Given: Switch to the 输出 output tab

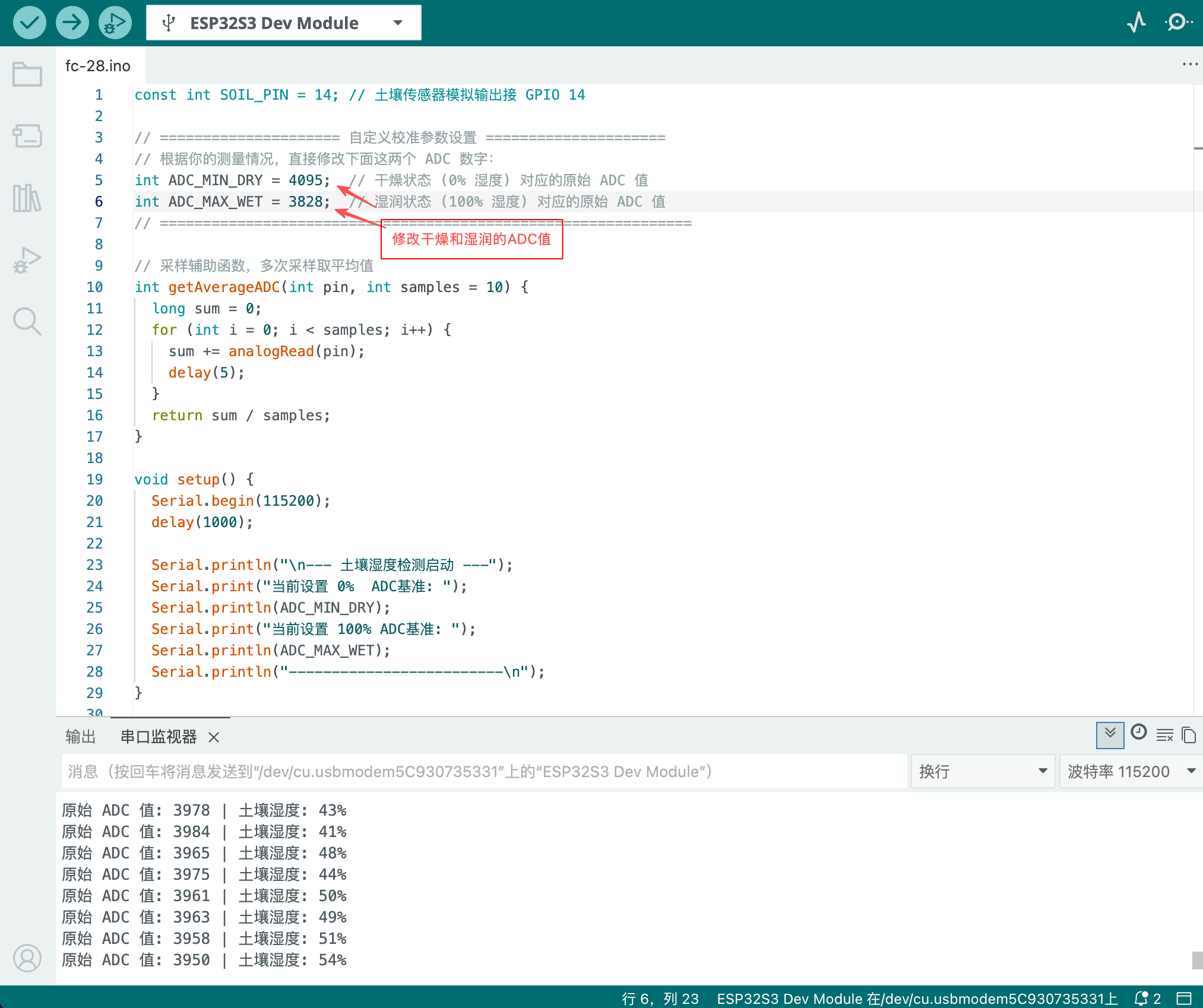Looking at the screenshot, I should pyautogui.click(x=81, y=737).
